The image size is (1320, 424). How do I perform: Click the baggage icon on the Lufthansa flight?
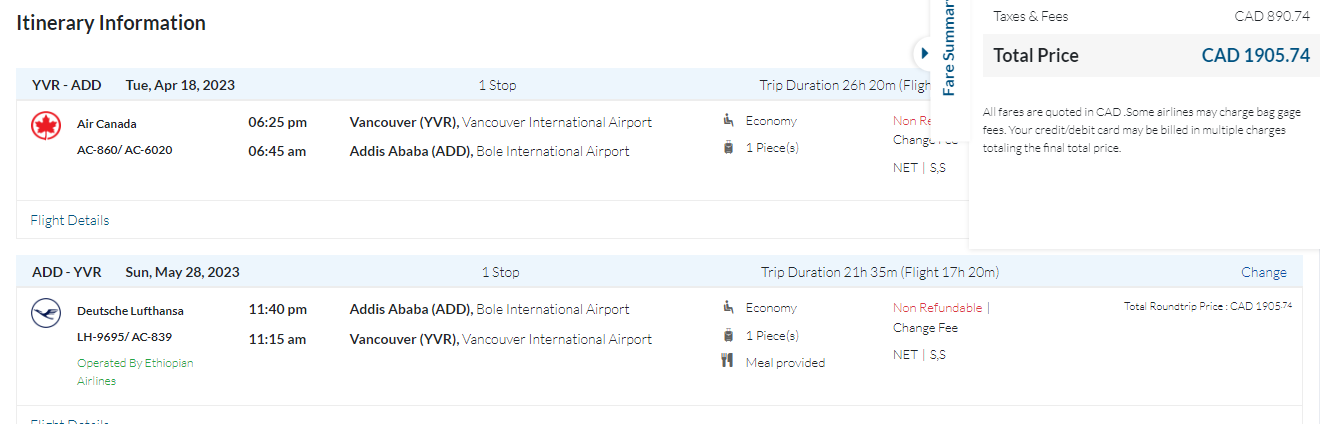pyautogui.click(x=728, y=335)
